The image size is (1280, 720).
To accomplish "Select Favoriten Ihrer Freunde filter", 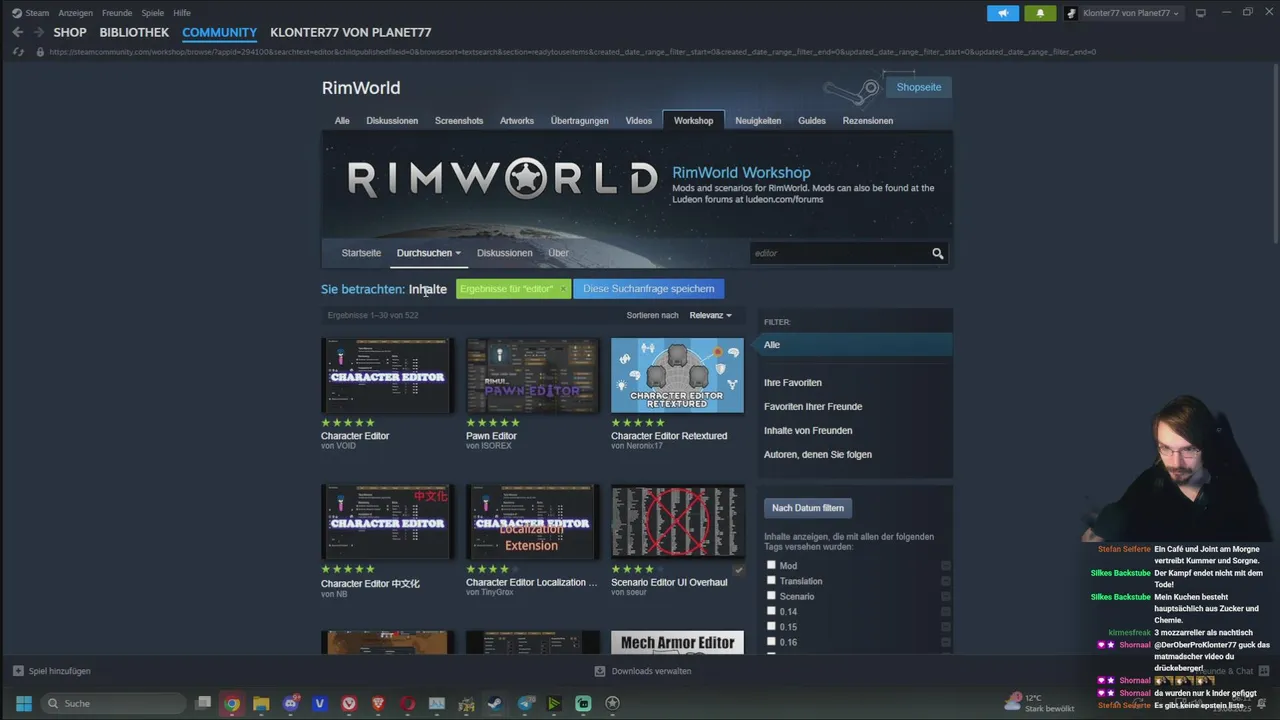I will [x=813, y=407].
